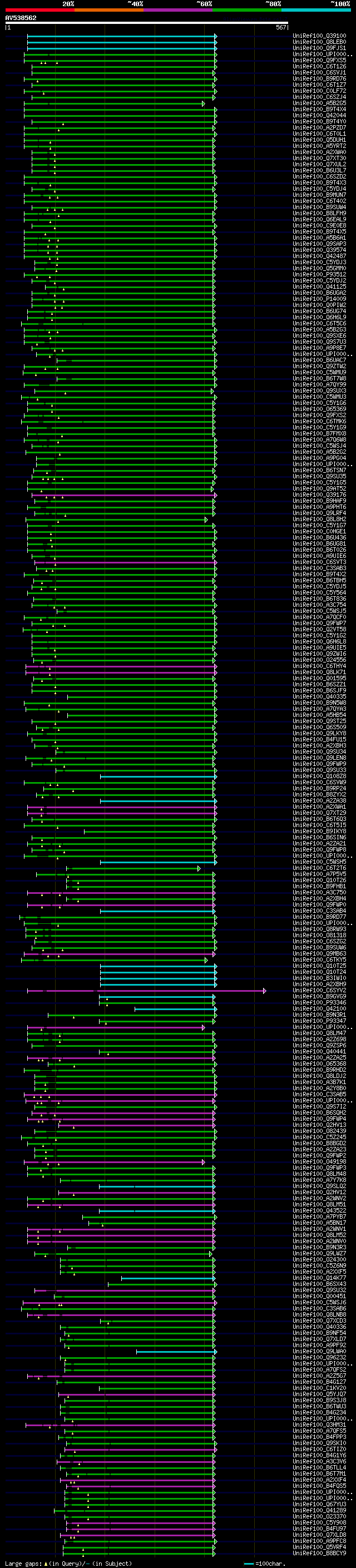356x1568 pixels.
Task: Click the UniRef100_Q5DUH1 entry
Action: [x=319, y=140]
